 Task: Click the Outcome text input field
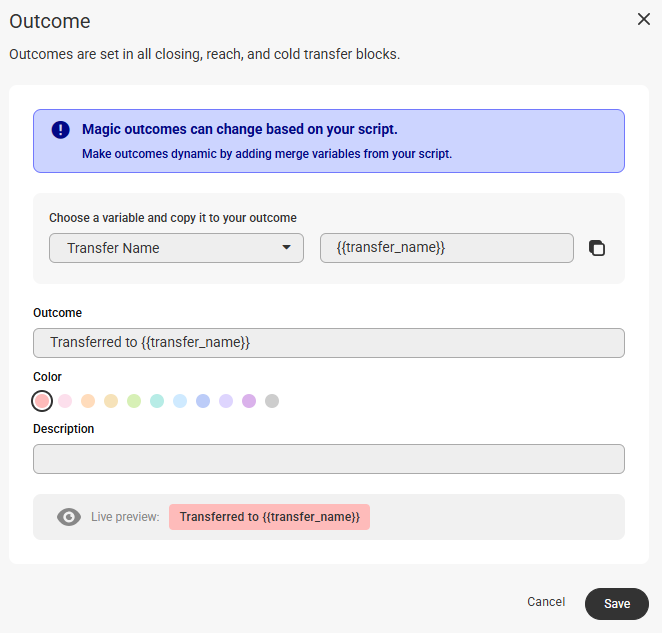[x=329, y=343]
